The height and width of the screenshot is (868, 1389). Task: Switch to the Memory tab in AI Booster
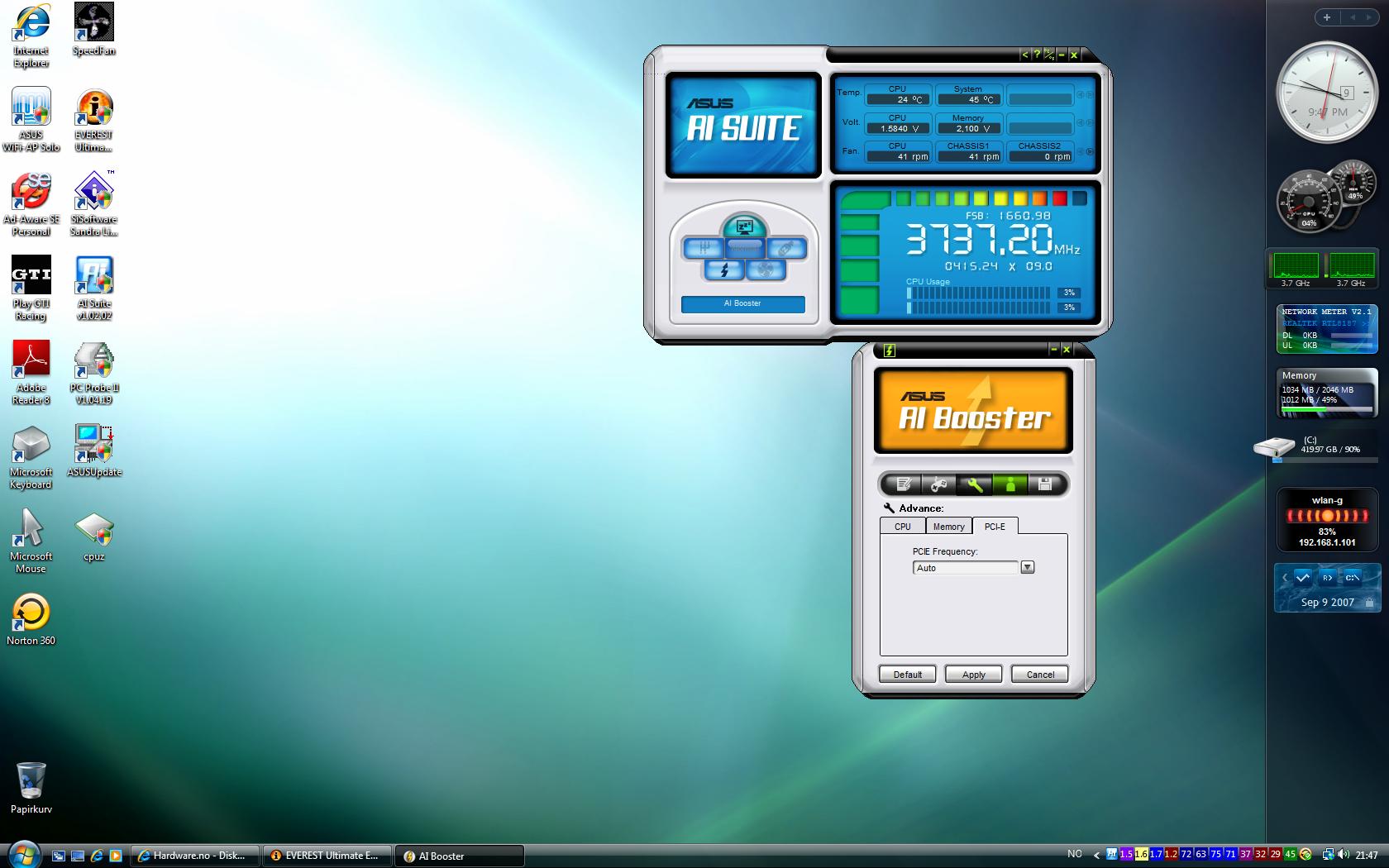[949, 527]
